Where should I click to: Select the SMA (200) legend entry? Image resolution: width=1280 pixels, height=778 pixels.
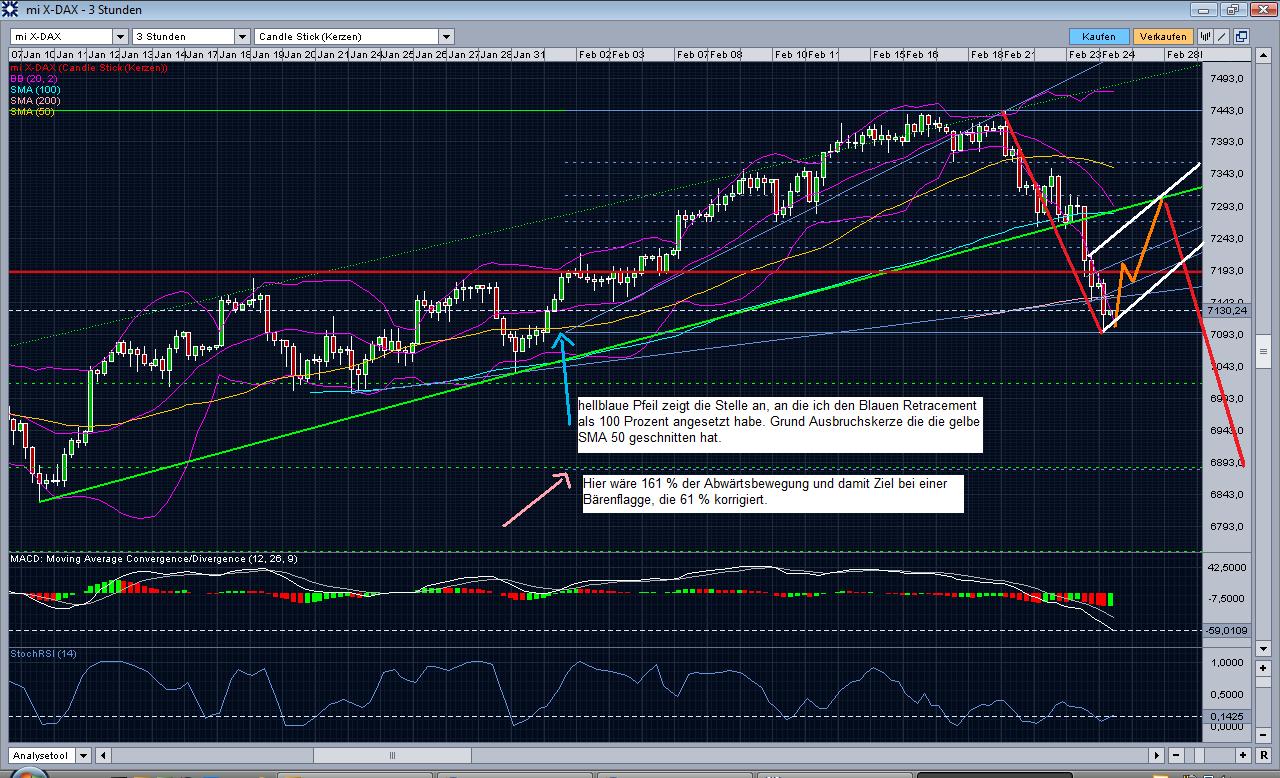(x=35, y=101)
